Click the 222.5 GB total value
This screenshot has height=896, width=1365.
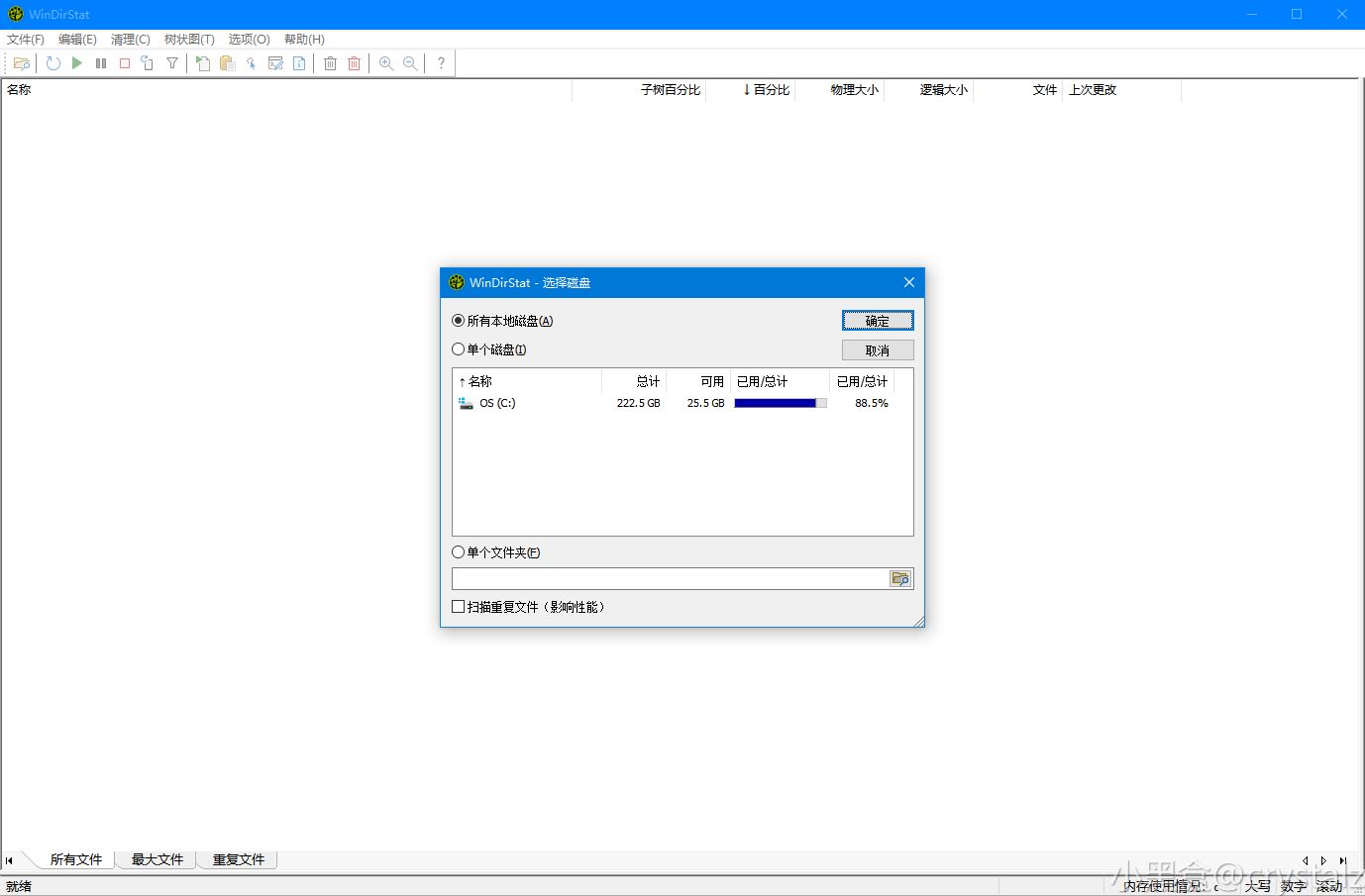(x=639, y=403)
